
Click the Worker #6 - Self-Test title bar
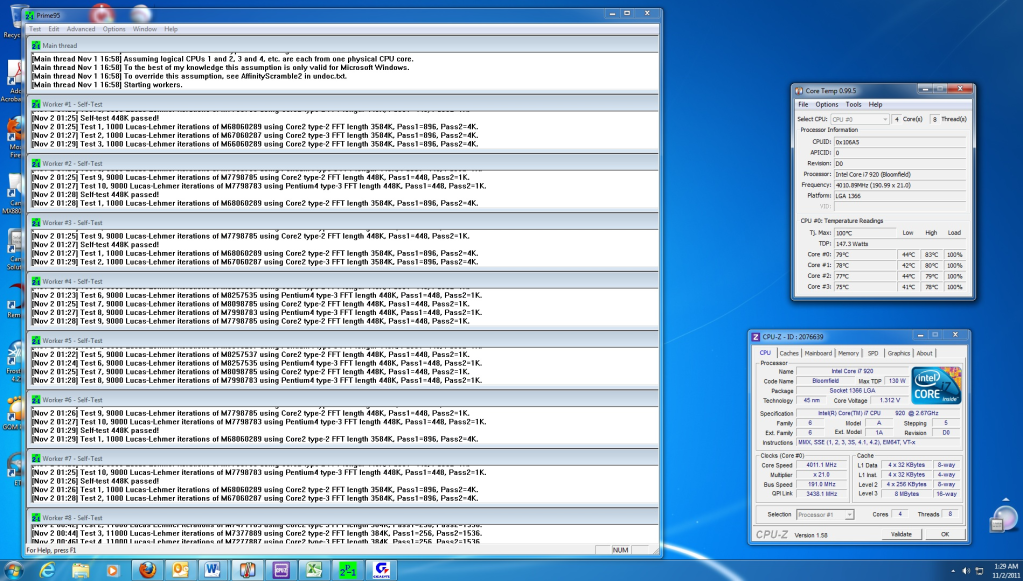point(343,400)
